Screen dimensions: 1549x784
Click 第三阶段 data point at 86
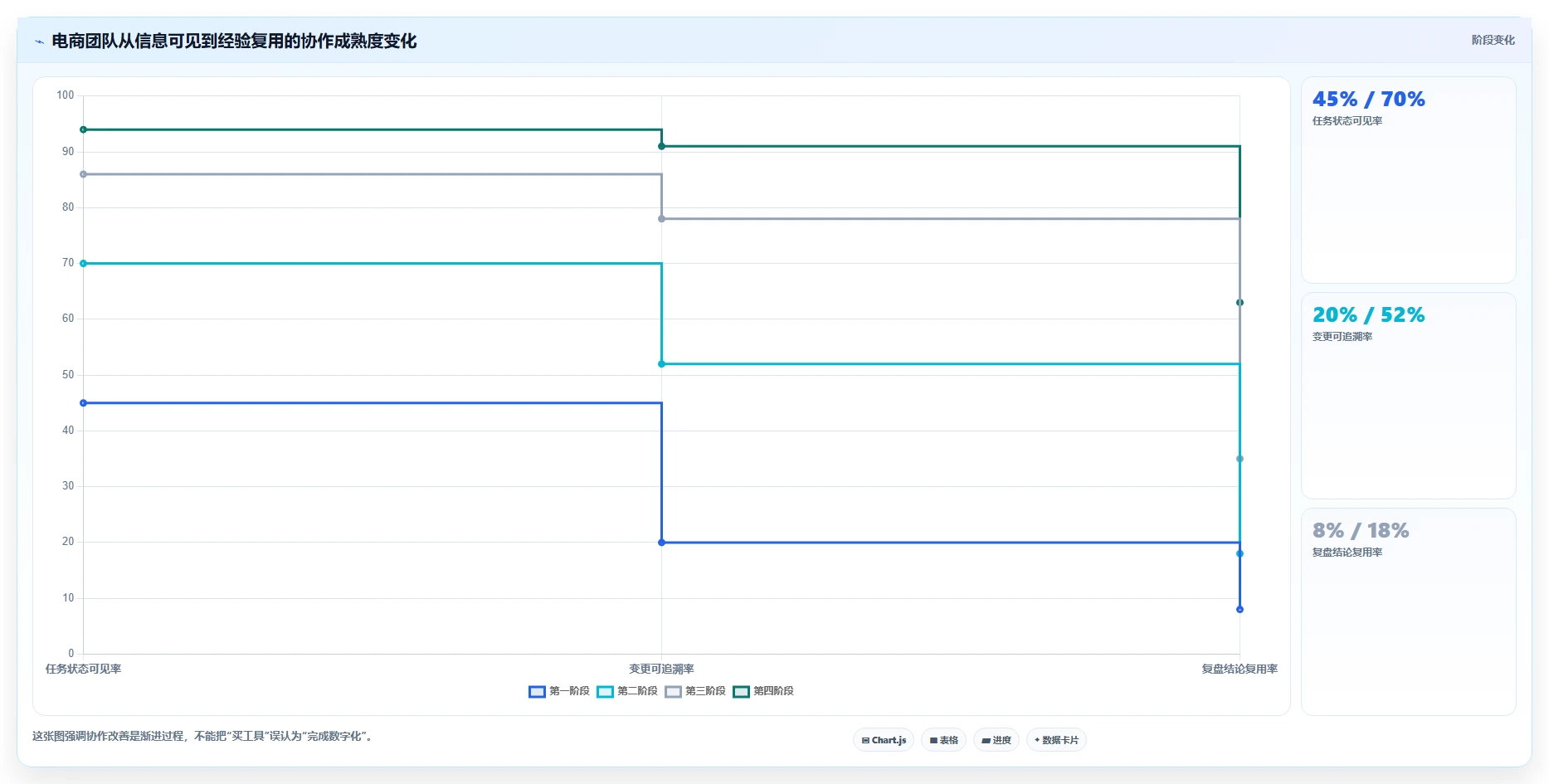83,174
